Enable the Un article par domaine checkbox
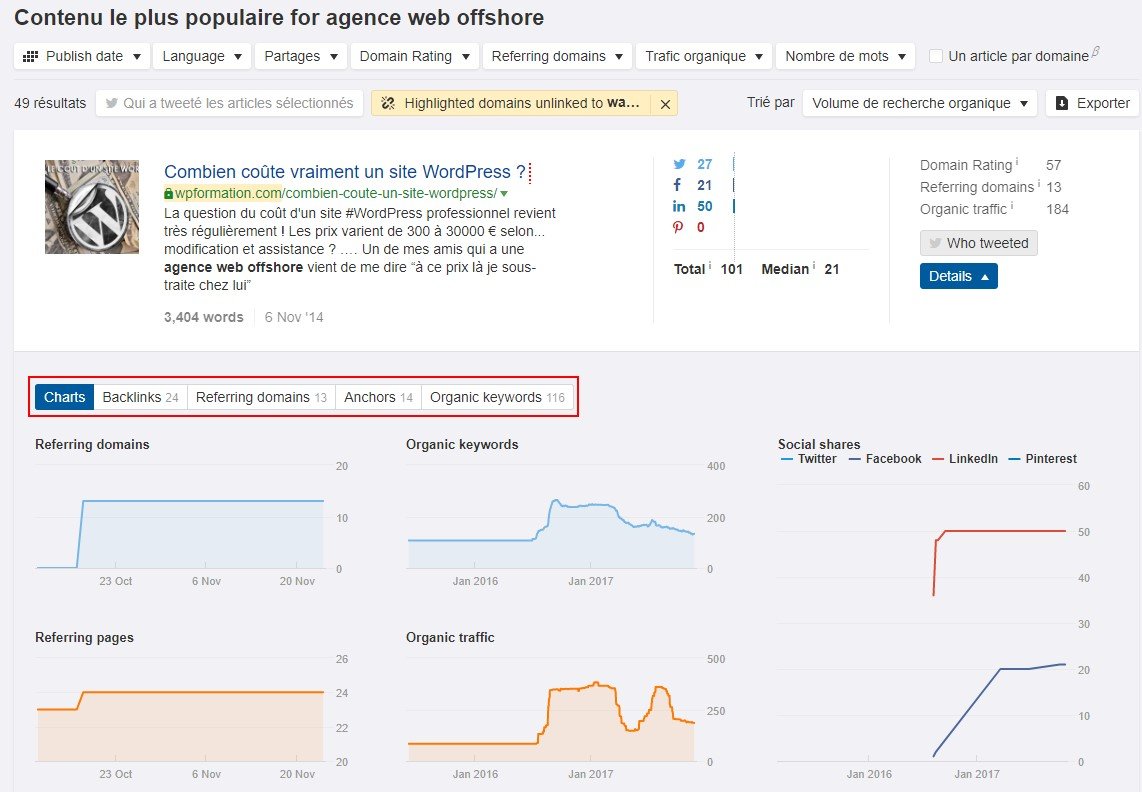The image size is (1142, 792). pyautogui.click(x=936, y=56)
